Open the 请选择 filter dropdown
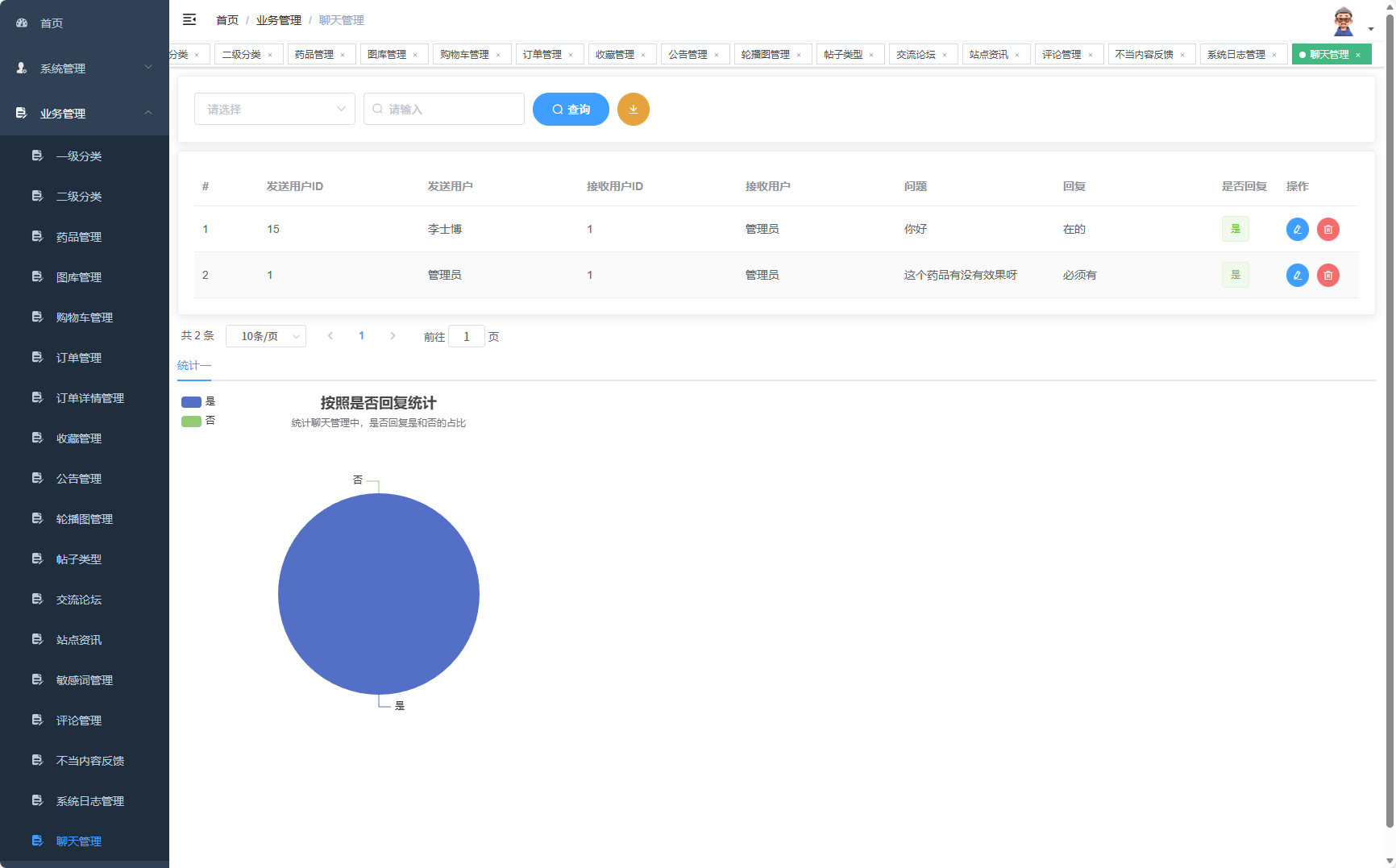 (274, 109)
